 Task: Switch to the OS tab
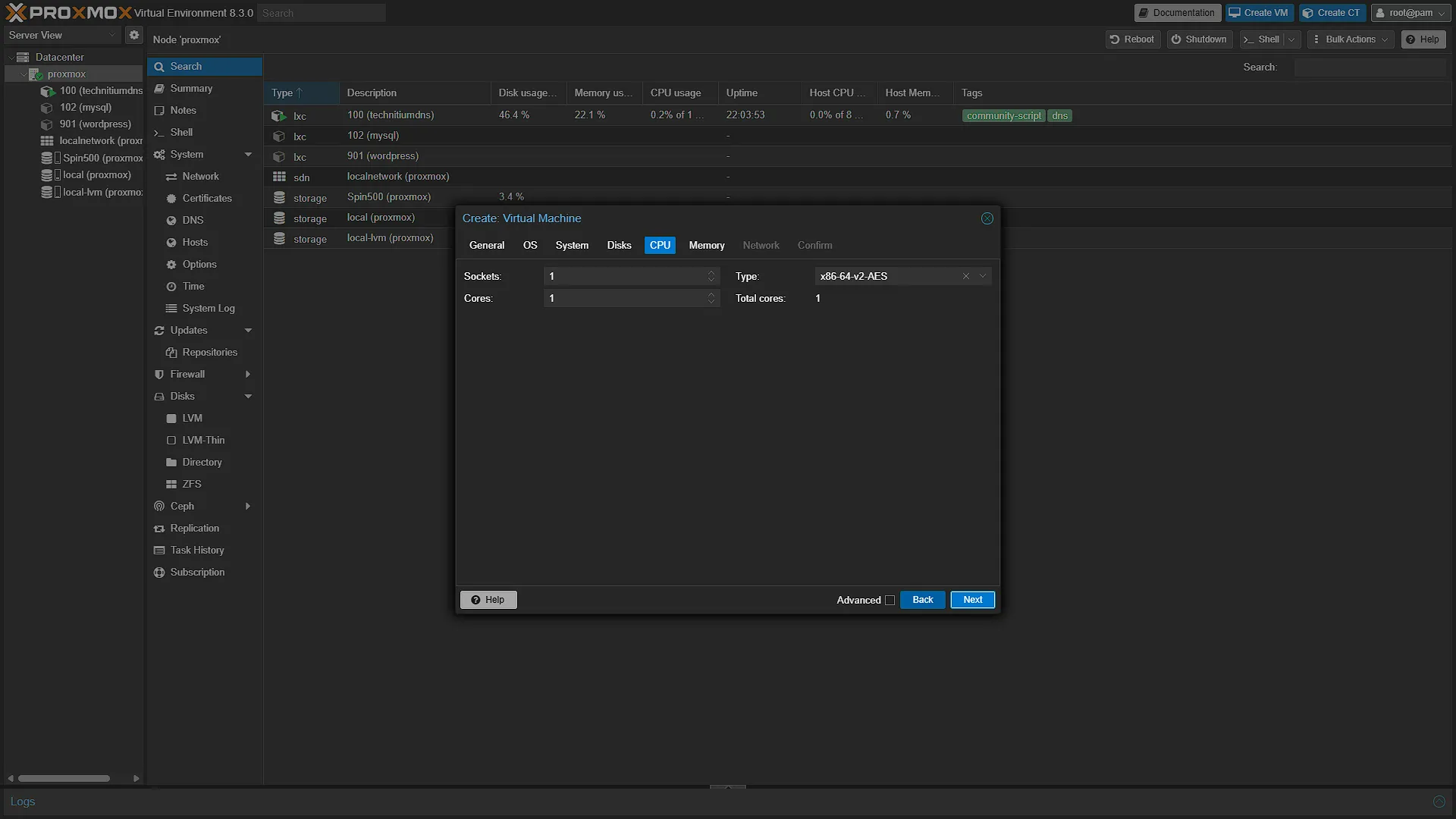(x=530, y=246)
